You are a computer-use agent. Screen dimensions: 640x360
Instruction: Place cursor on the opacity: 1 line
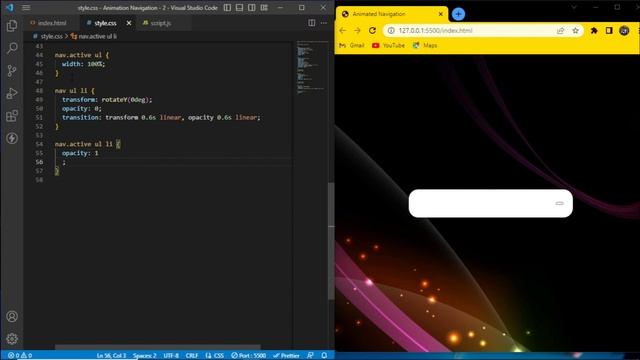click(80, 153)
